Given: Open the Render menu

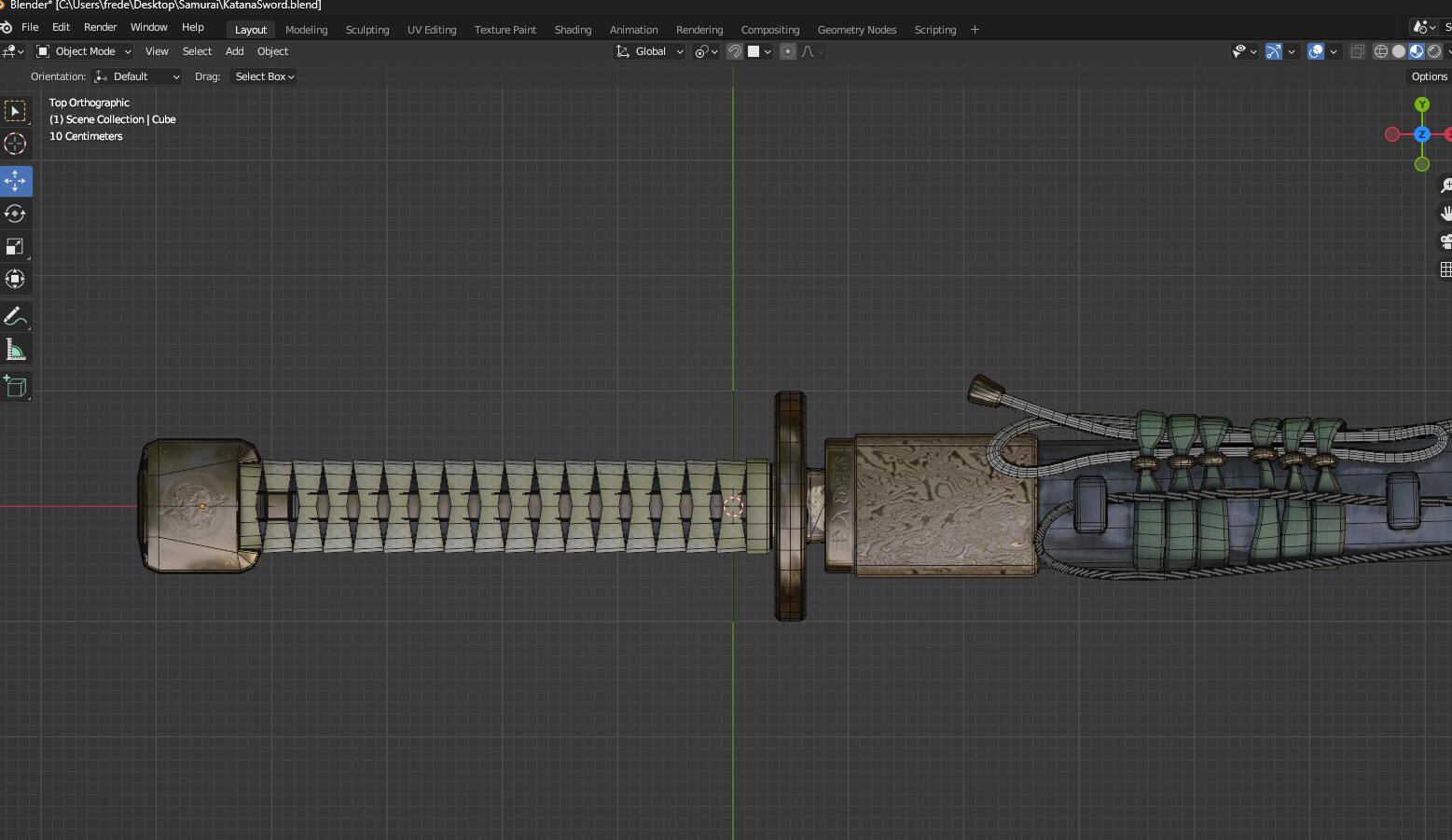Looking at the screenshot, I should [101, 27].
